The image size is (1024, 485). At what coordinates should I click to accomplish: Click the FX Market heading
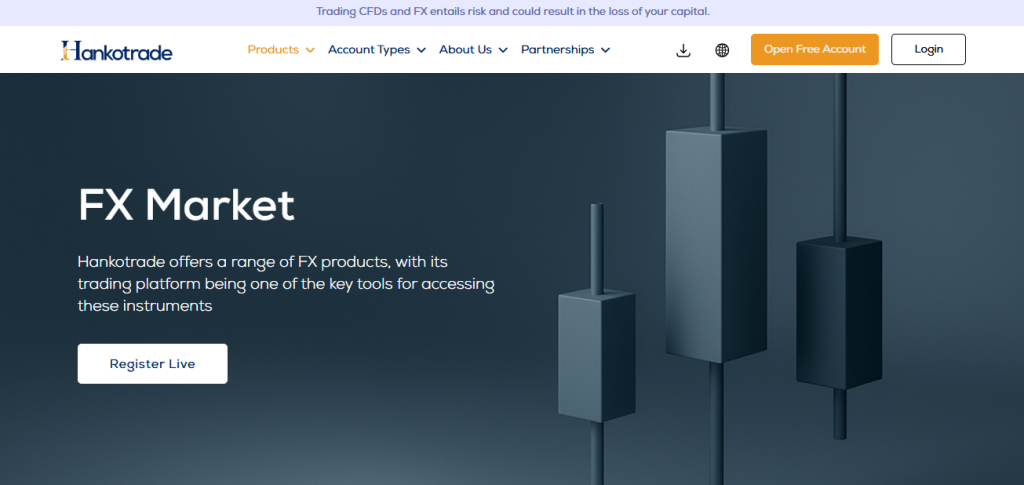pyautogui.click(x=186, y=205)
